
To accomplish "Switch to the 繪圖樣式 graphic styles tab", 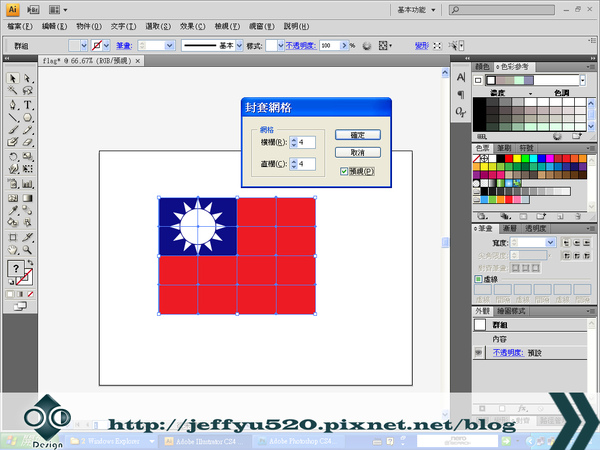I will (x=511, y=311).
